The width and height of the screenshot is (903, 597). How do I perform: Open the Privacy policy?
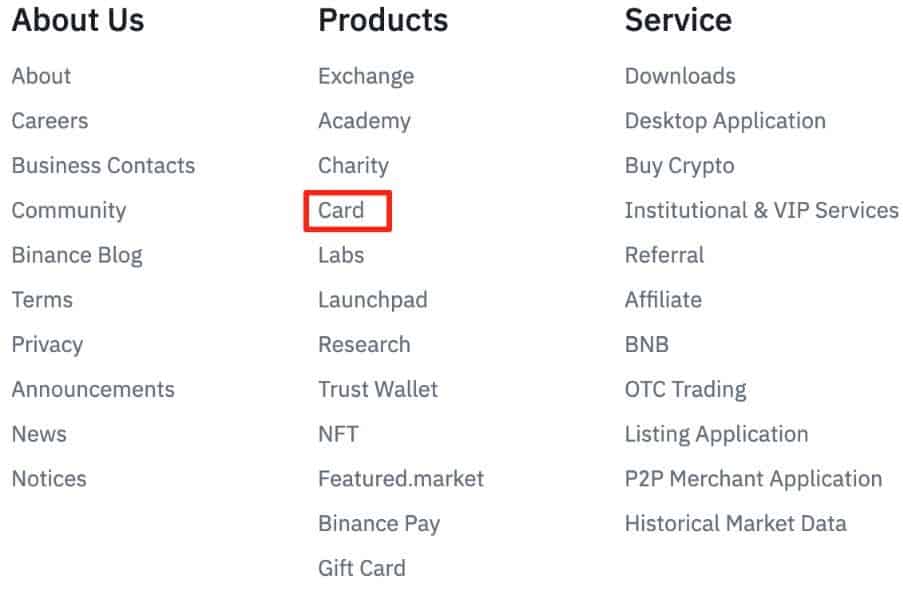click(x=46, y=344)
